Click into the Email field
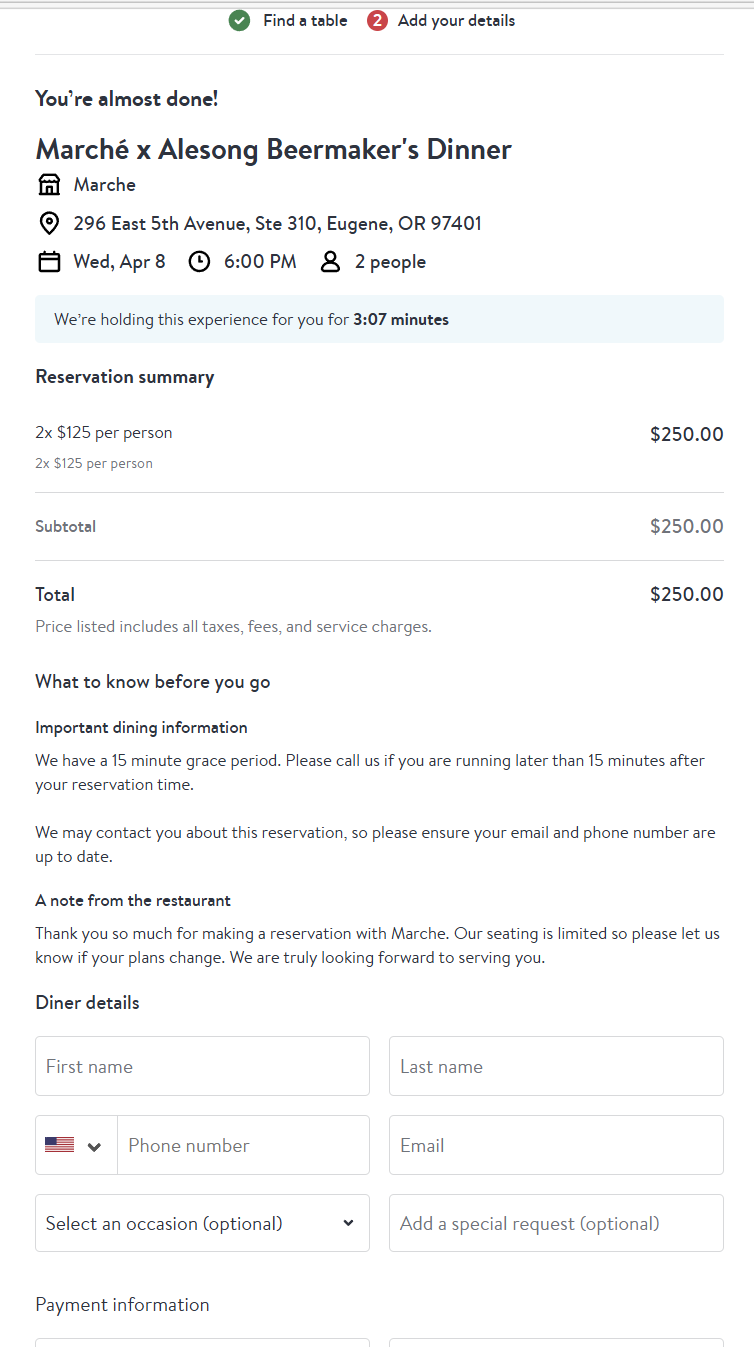The height and width of the screenshot is (1347, 754). click(x=556, y=1145)
